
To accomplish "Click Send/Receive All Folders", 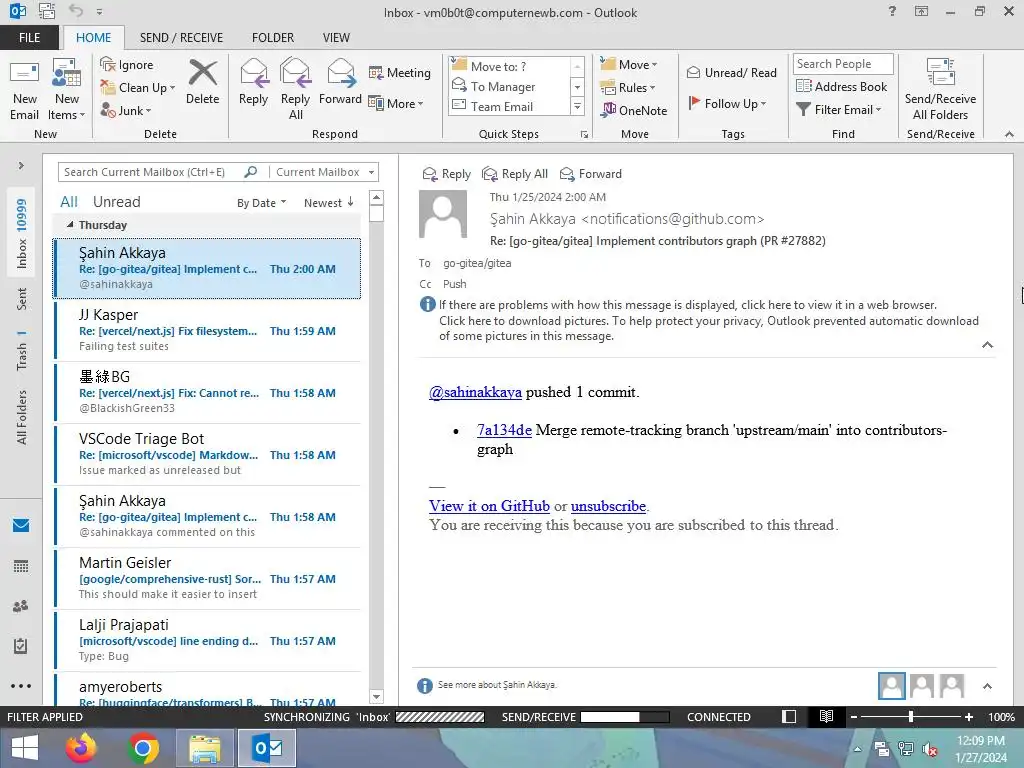I will (940, 89).
